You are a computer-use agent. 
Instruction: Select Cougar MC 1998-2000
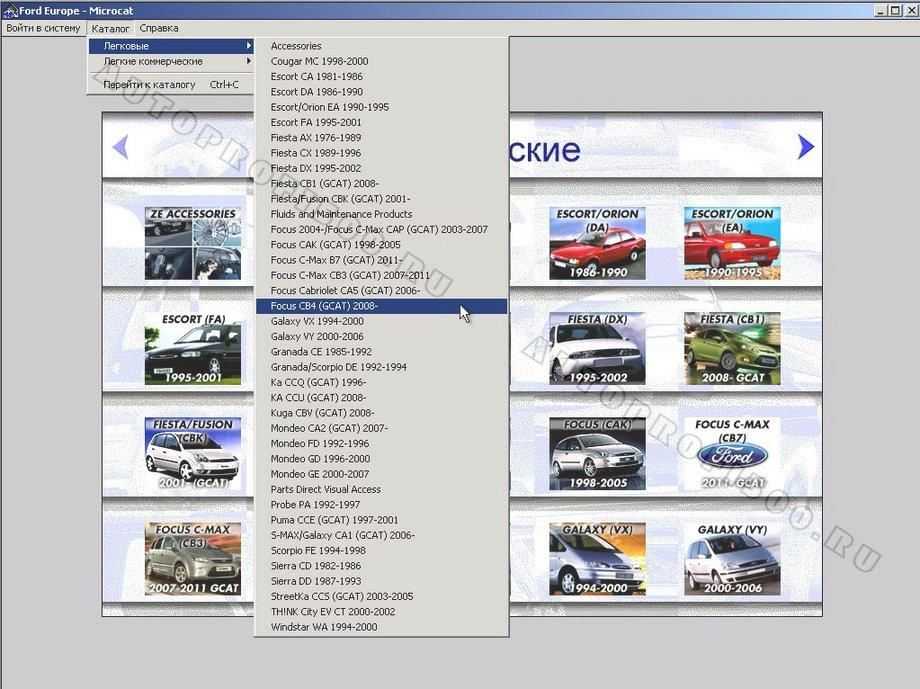click(x=381, y=61)
